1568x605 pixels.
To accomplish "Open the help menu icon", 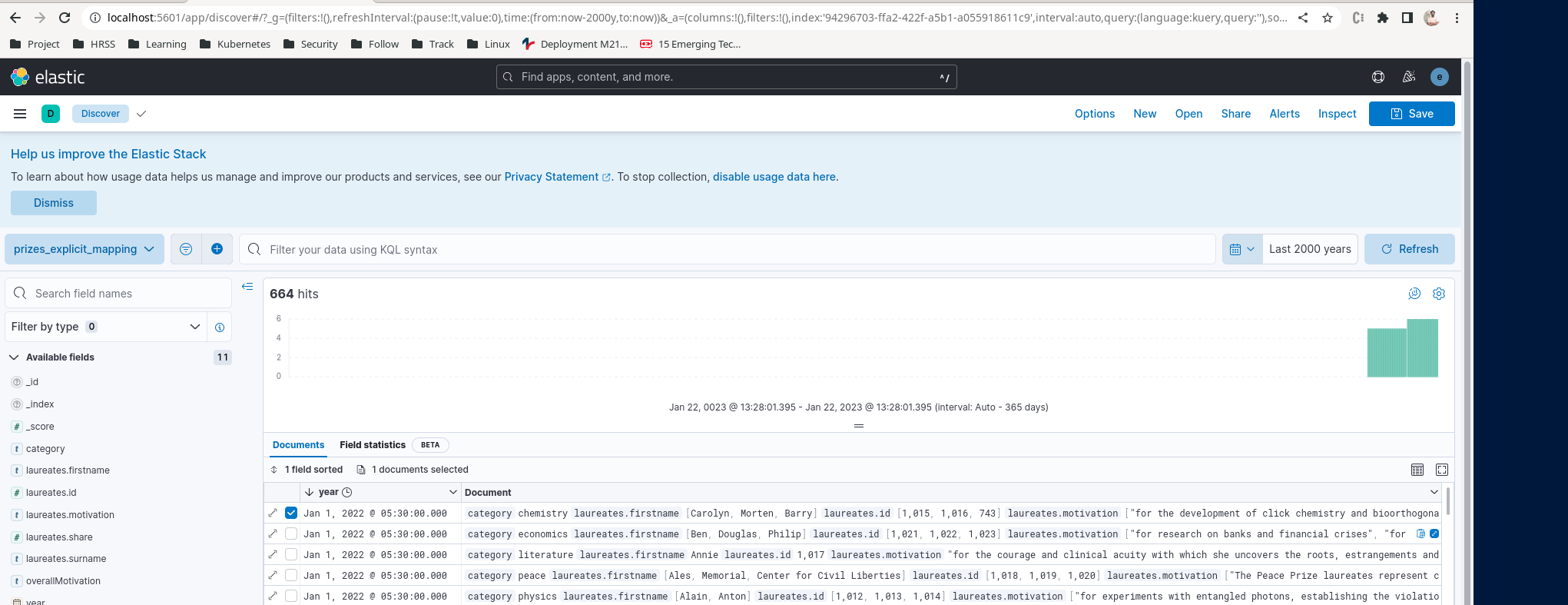I will (1378, 77).
